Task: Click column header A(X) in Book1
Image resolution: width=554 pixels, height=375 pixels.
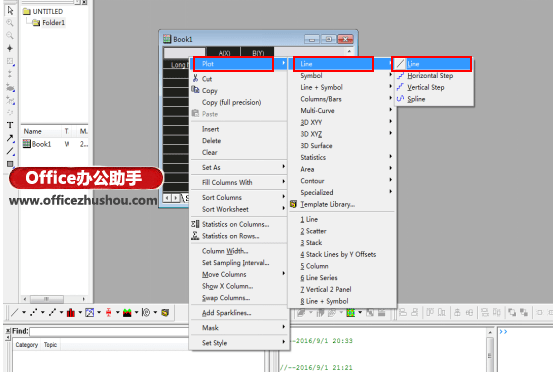Action: pos(224,53)
